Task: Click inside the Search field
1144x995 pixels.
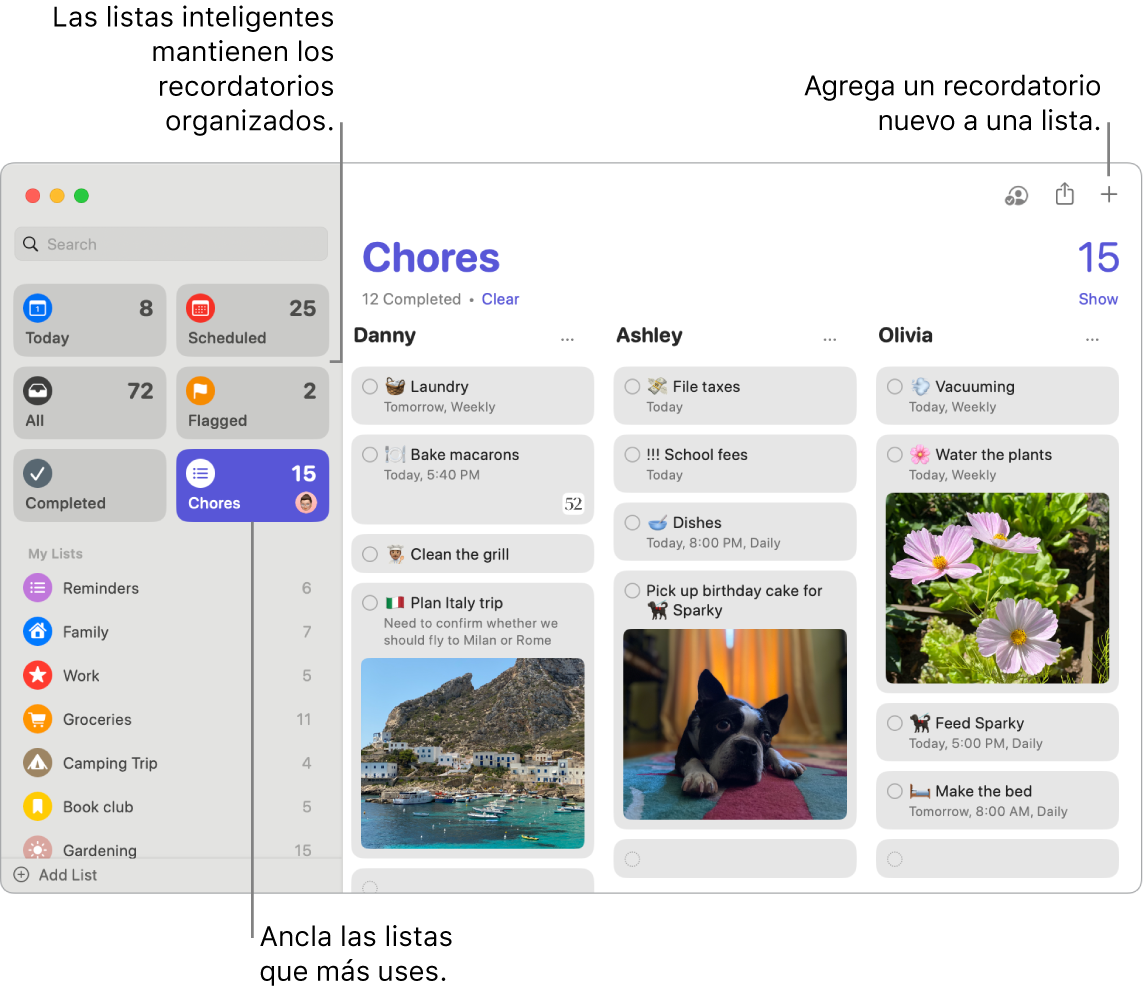Action: tap(170, 243)
